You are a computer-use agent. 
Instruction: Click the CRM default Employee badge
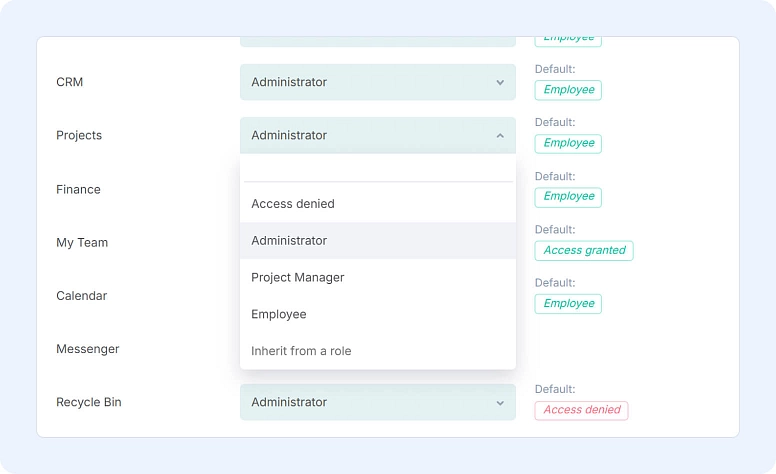[x=568, y=90]
